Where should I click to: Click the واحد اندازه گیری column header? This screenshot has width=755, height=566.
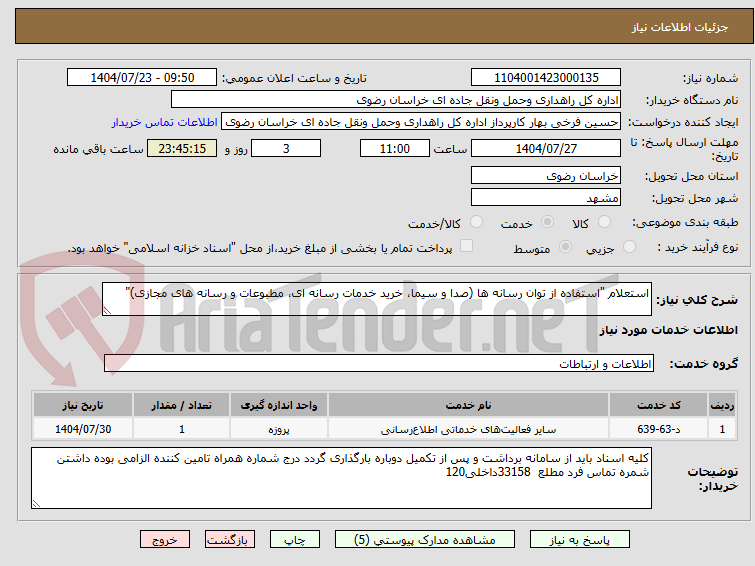(279, 405)
